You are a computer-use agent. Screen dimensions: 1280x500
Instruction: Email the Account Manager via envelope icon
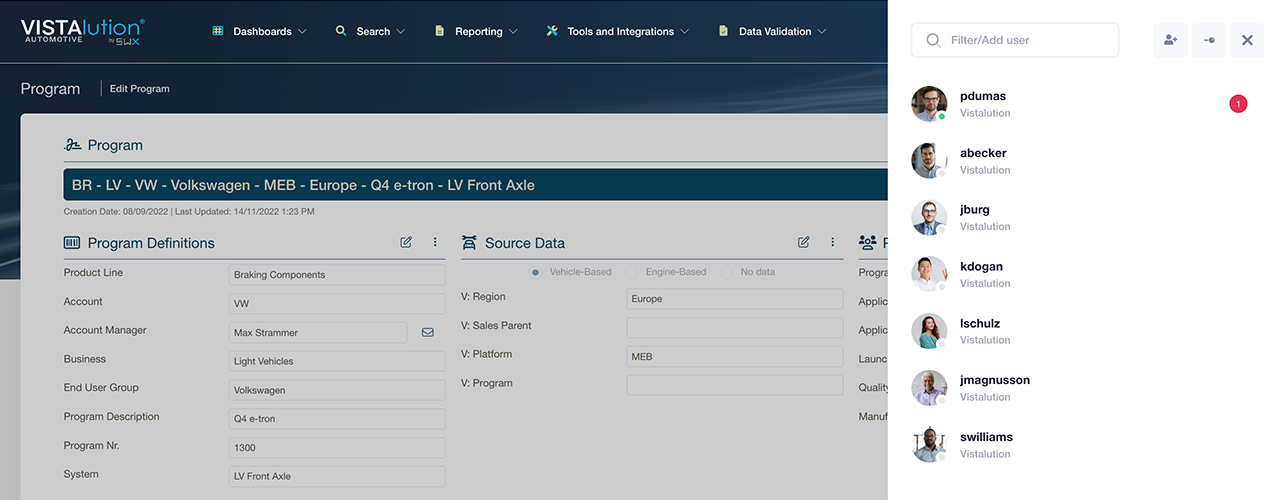click(x=428, y=332)
